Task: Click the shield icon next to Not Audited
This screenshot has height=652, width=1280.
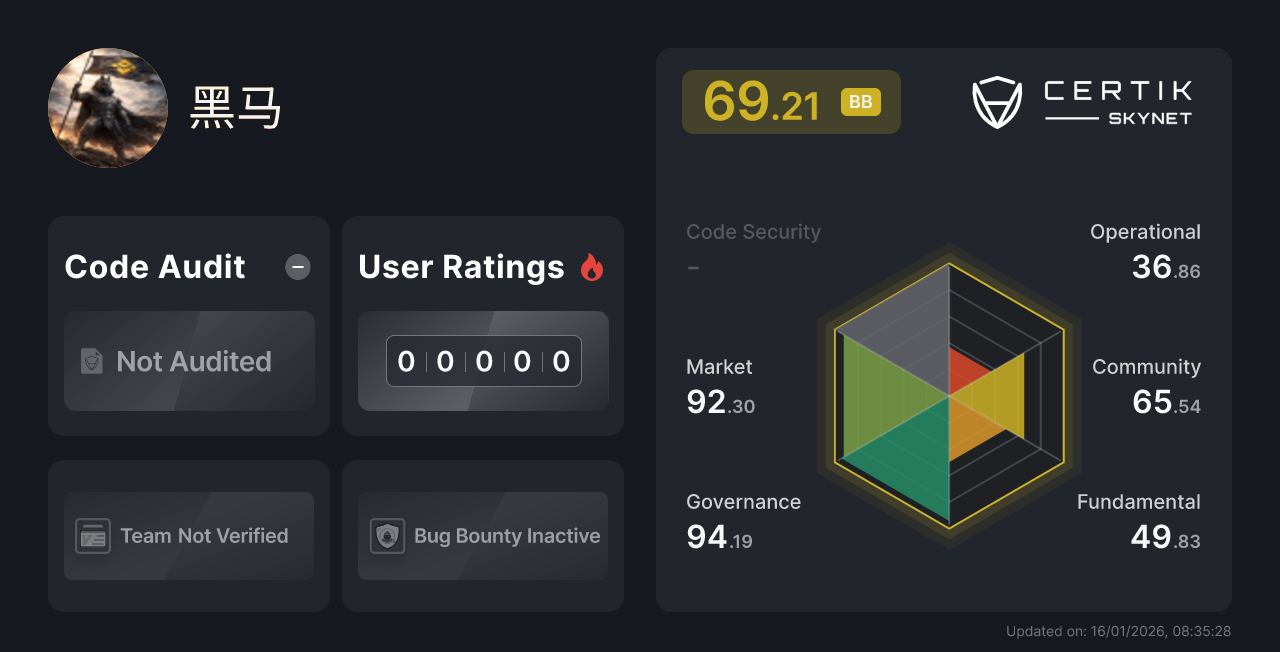Action: coord(90,362)
